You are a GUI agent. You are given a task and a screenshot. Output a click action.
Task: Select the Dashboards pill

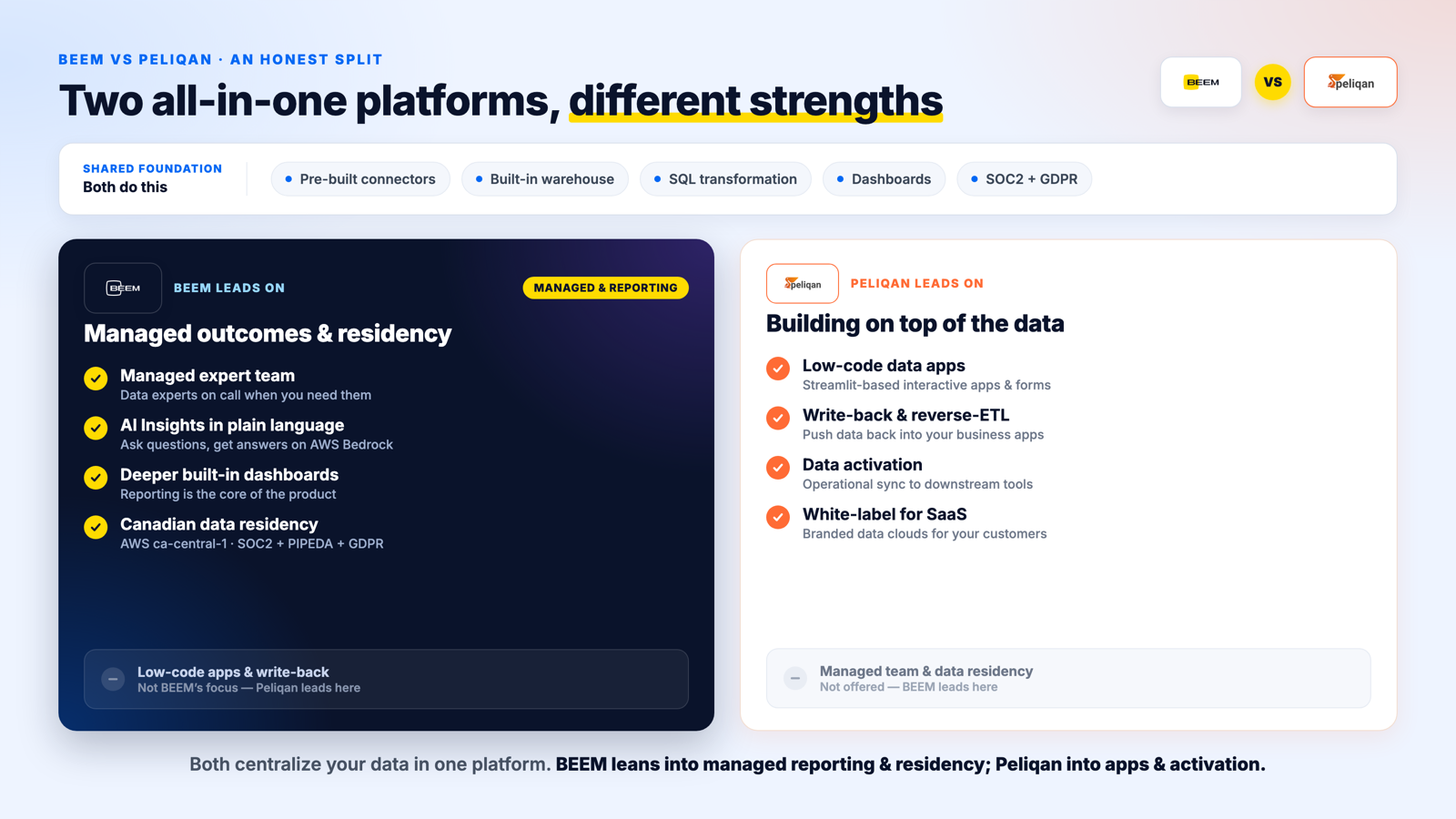coord(884,179)
